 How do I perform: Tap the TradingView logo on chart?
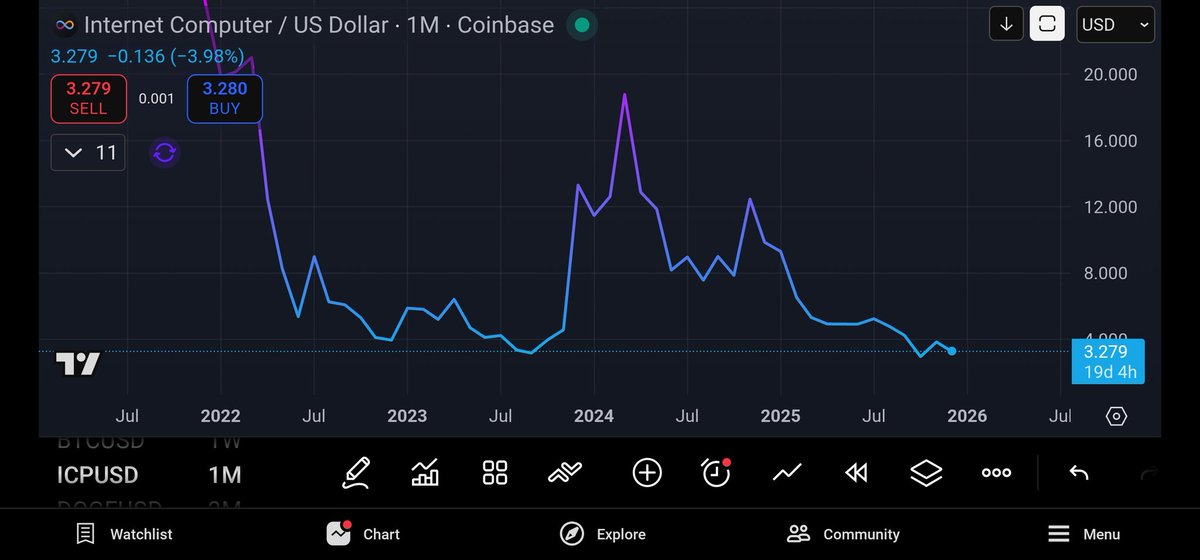point(77,364)
